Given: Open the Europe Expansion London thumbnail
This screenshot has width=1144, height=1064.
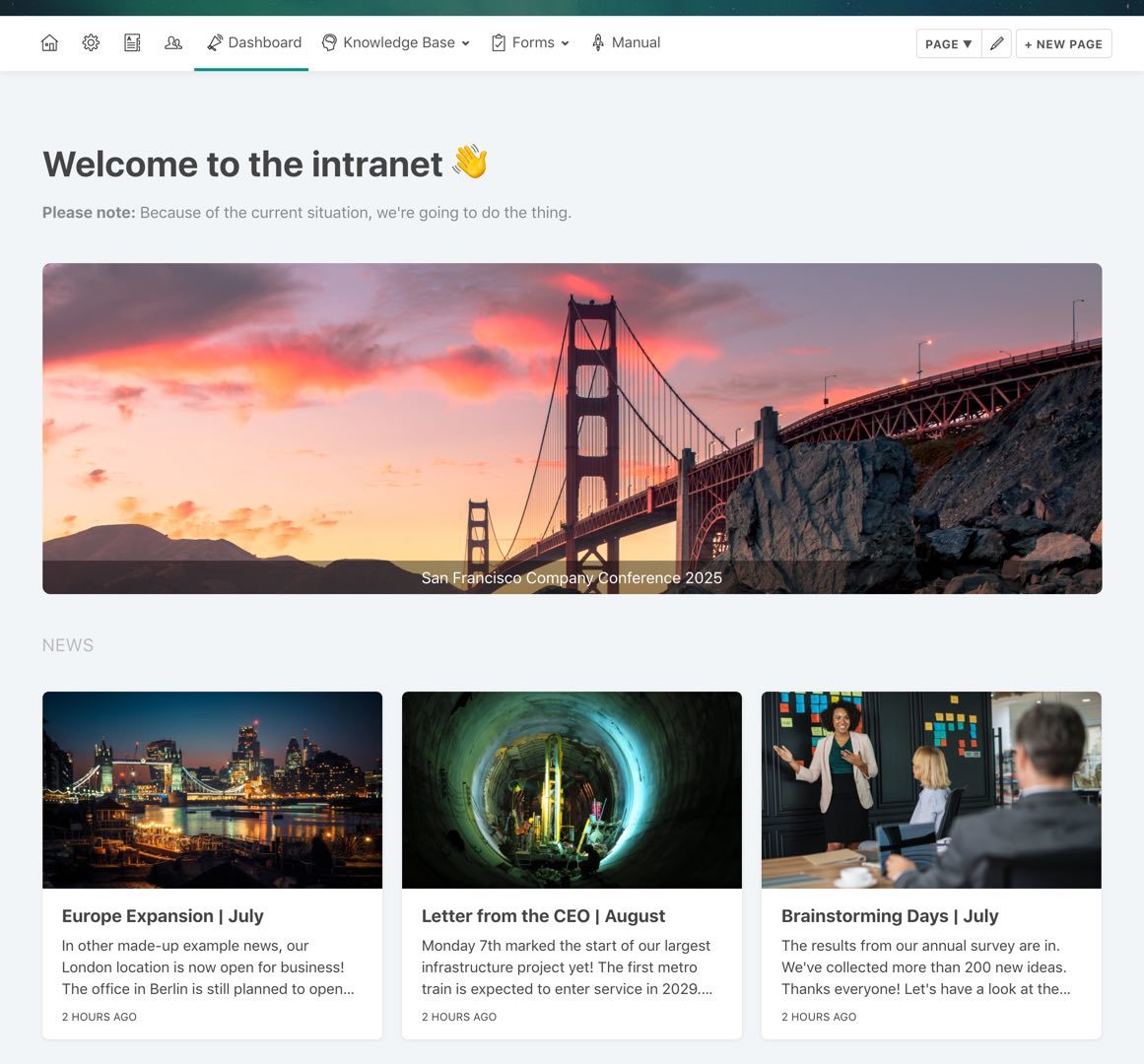Looking at the screenshot, I should click(x=212, y=790).
